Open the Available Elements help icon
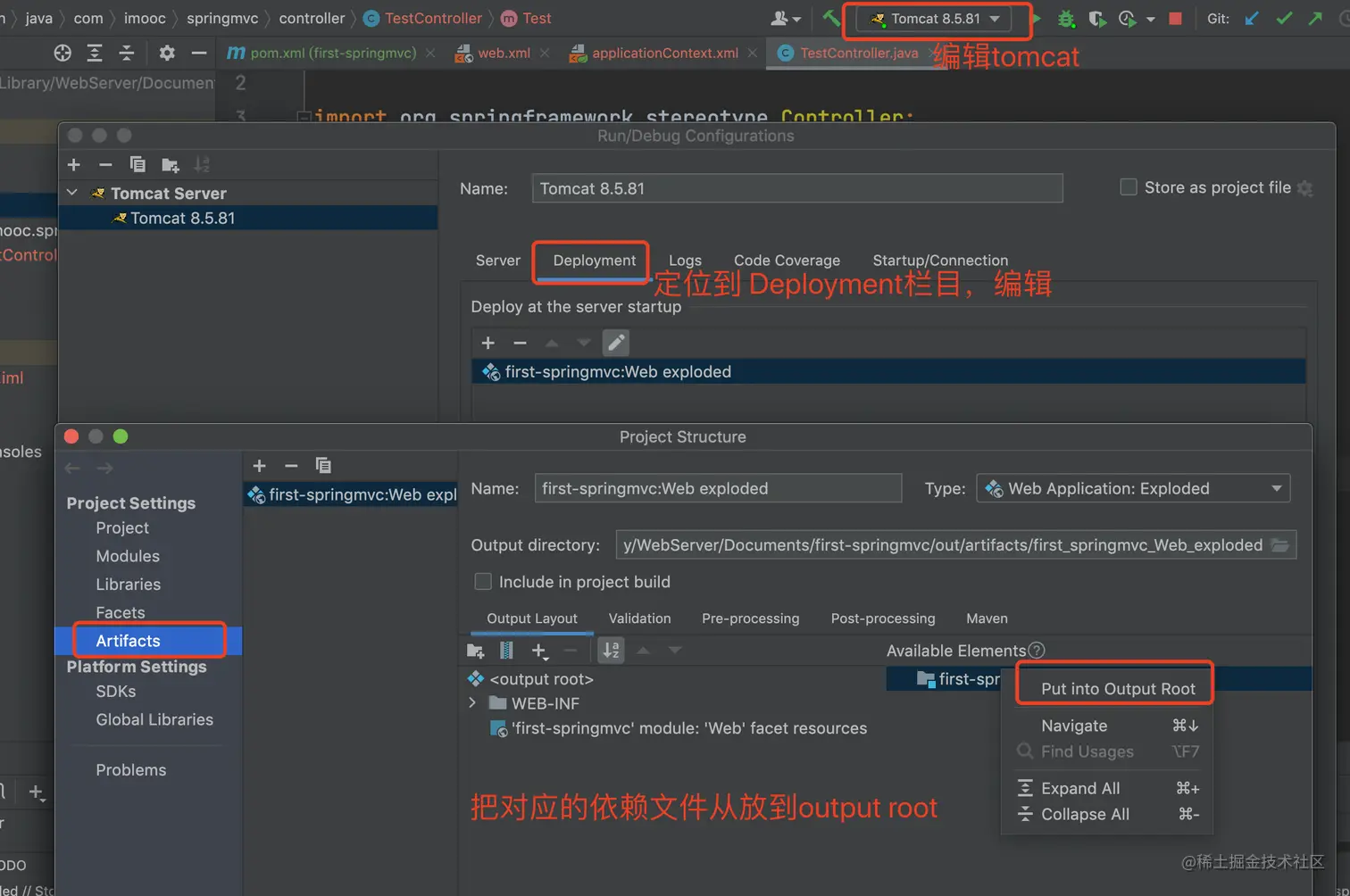 click(1037, 651)
